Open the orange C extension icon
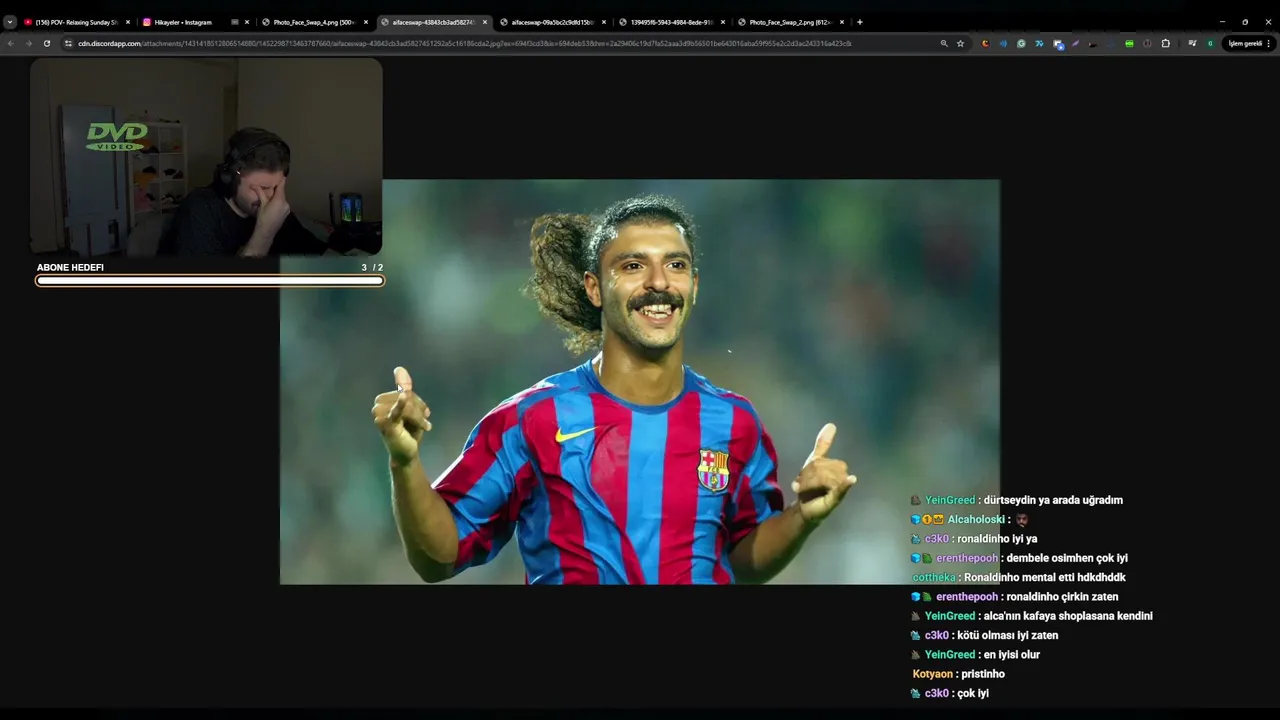 coord(985,43)
